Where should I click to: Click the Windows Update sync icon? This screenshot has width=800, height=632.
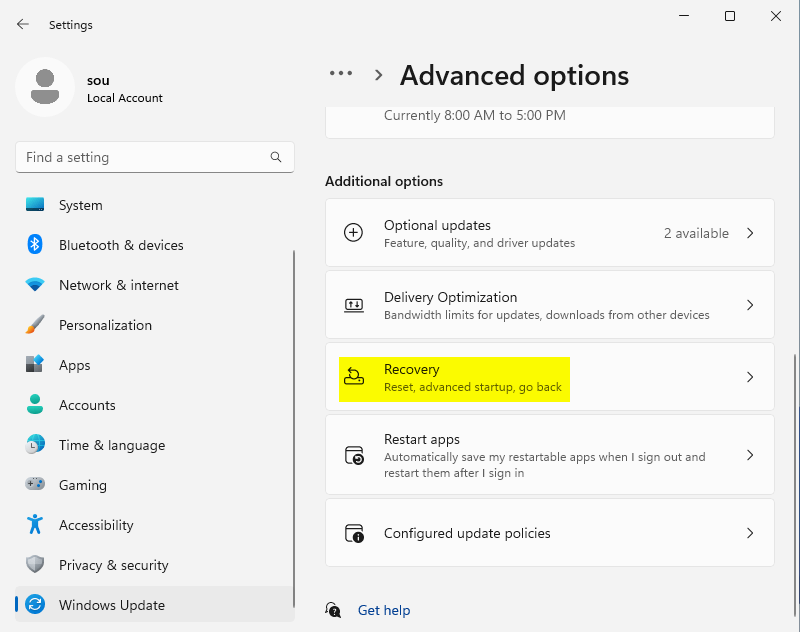coord(35,604)
